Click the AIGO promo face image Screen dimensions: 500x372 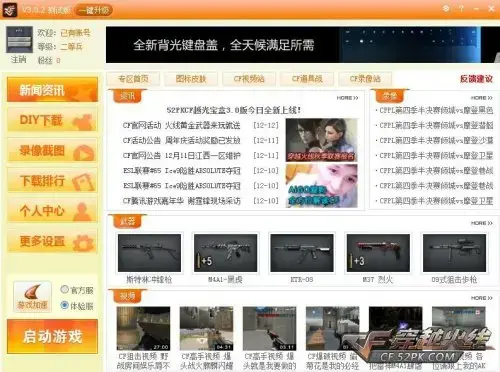322,186
